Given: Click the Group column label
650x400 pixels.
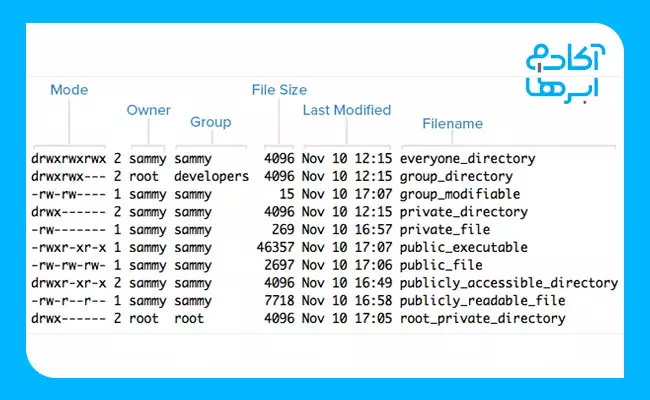Looking at the screenshot, I should 210,122.
